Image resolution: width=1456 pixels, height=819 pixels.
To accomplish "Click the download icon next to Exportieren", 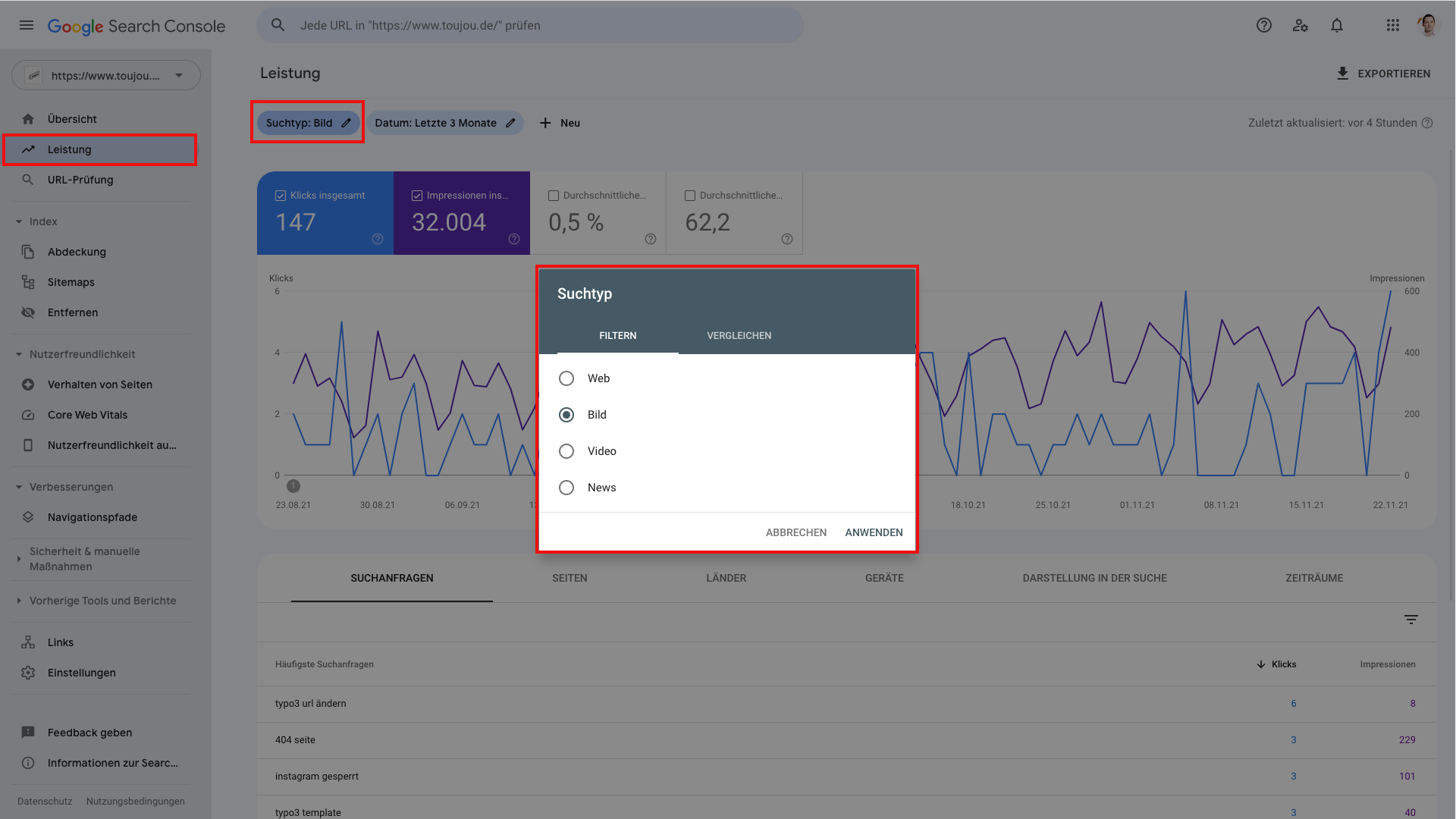I will point(1342,74).
